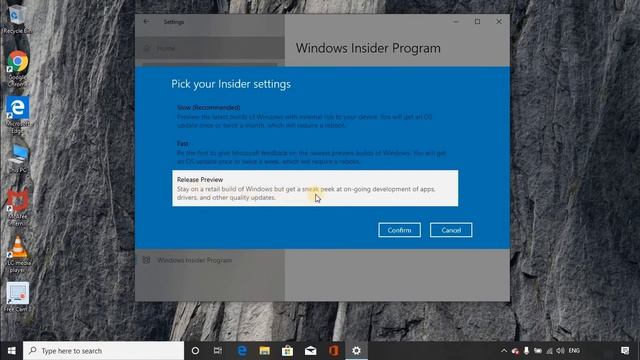Close the Settings window
This screenshot has height=360, width=640.
coord(499,22)
